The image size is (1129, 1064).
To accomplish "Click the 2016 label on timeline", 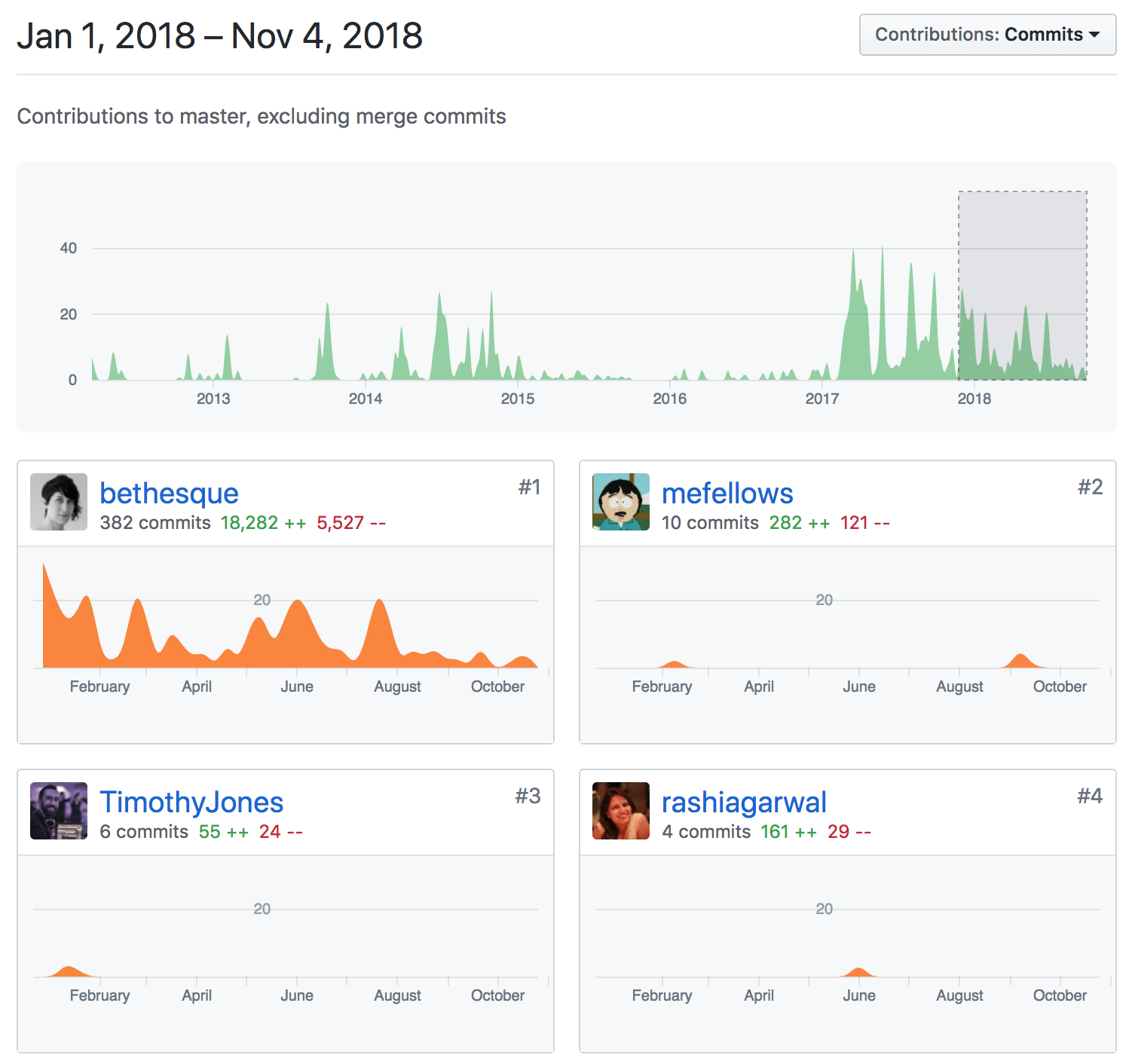I will point(670,399).
